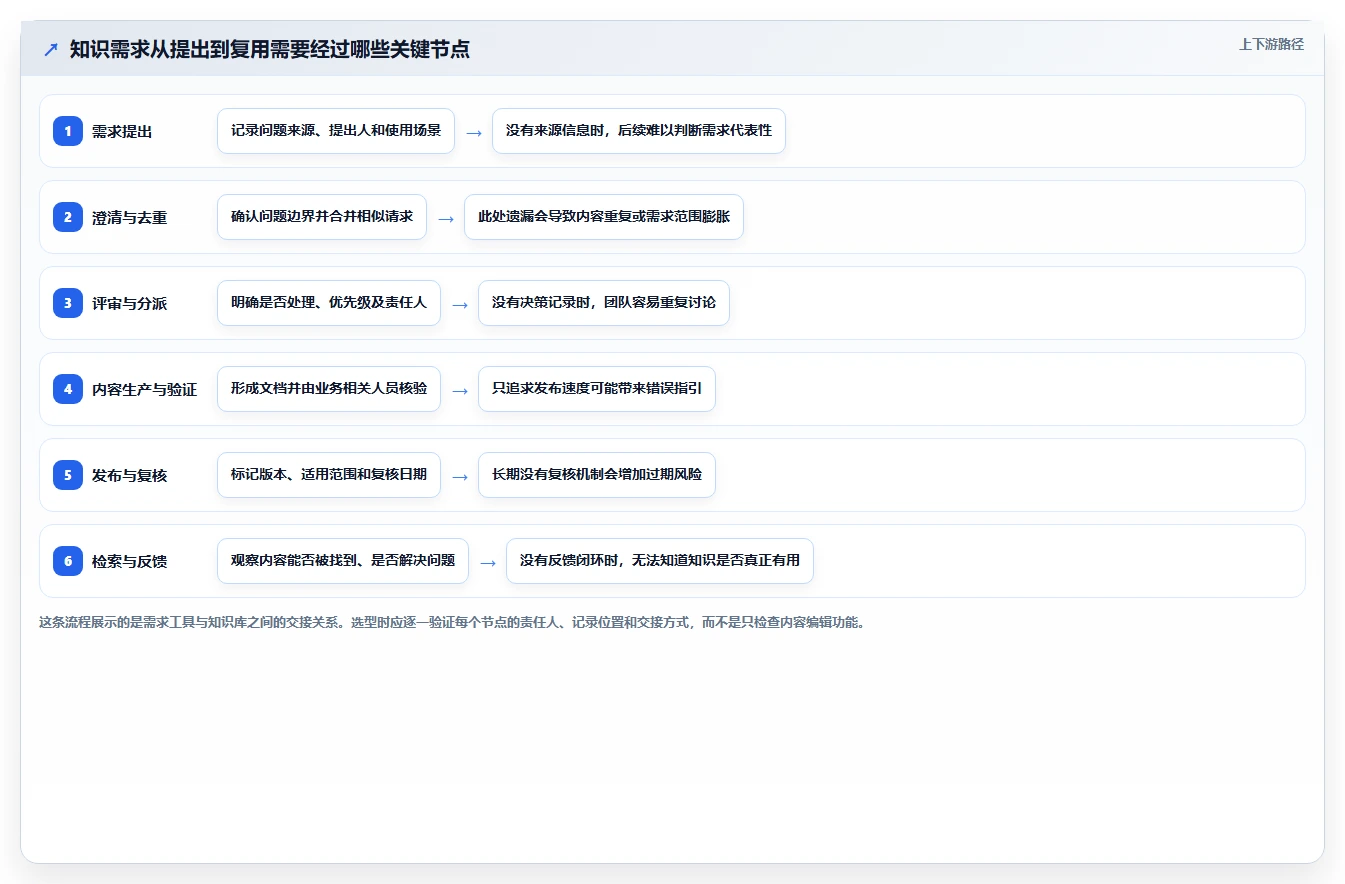Select the page title 知识需求从提出到复用需要经过哪些关键节点
The height and width of the screenshot is (884, 1345).
[x=270, y=50]
